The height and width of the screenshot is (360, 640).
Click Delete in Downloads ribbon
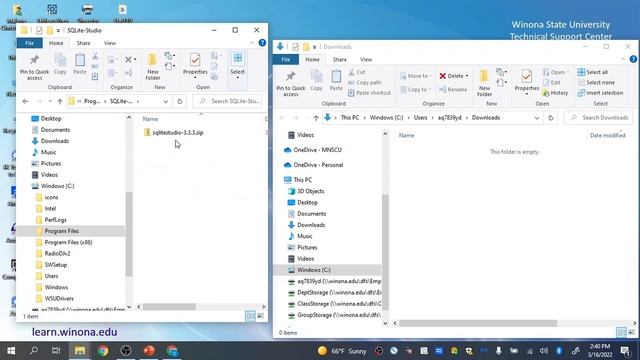click(x=453, y=76)
